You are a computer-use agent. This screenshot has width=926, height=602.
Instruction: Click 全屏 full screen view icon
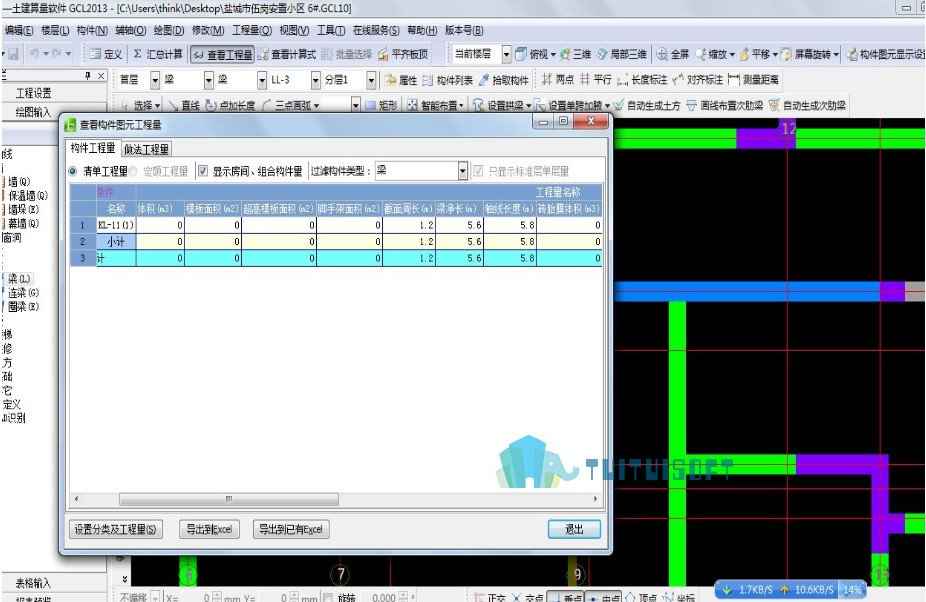tap(673, 54)
